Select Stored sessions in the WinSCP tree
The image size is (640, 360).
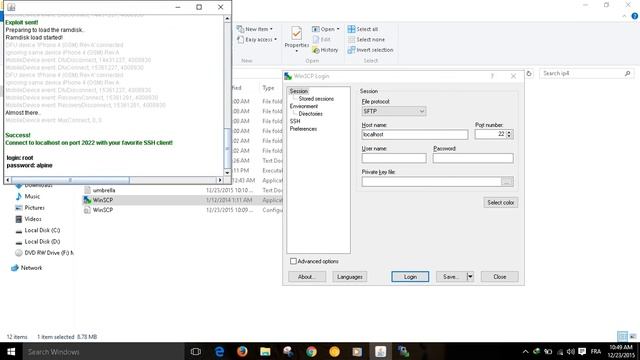(x=316, y=99)
